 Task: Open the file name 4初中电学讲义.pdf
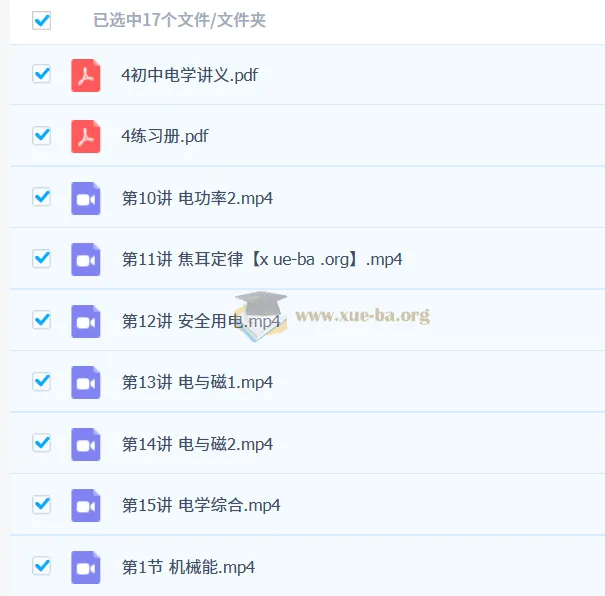click(x=189, y=75)
